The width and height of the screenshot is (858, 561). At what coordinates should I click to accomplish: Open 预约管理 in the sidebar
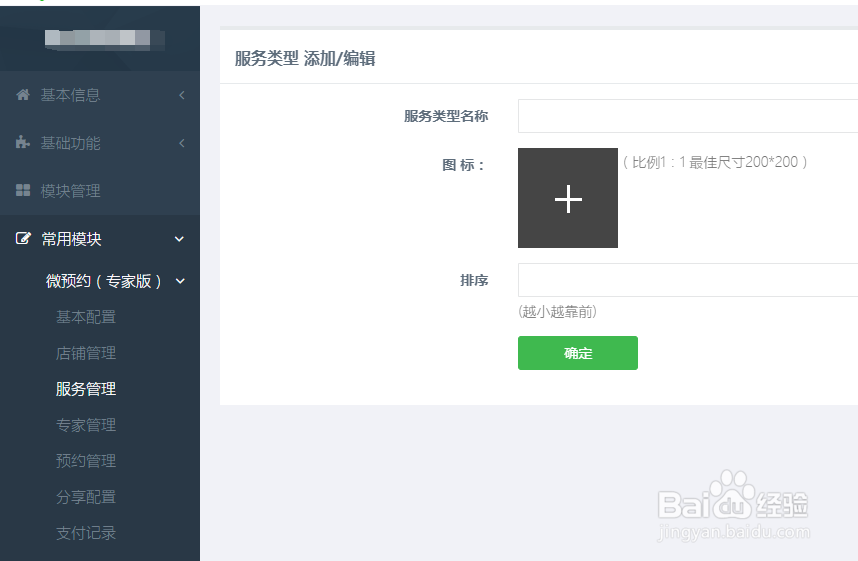[86, 461]
